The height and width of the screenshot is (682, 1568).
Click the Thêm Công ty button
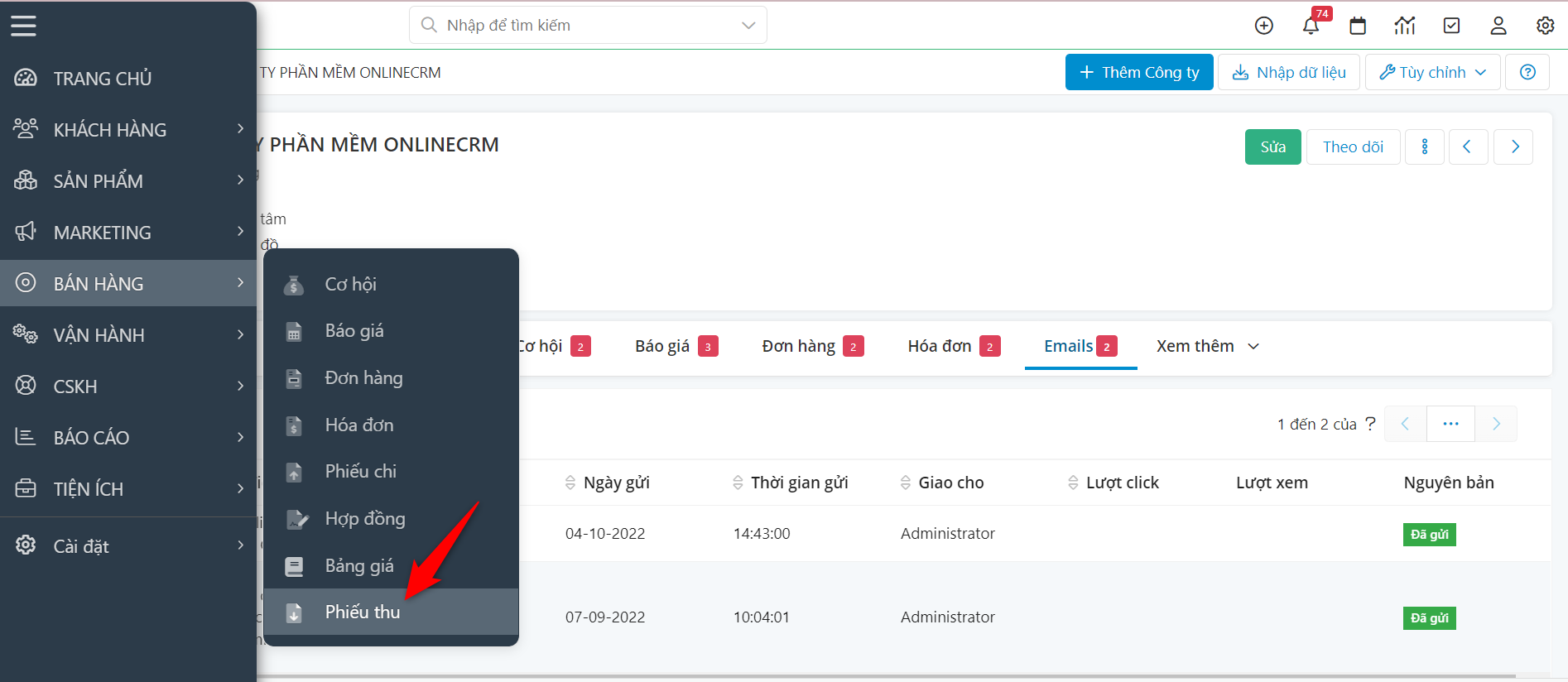pos(1138,72)
